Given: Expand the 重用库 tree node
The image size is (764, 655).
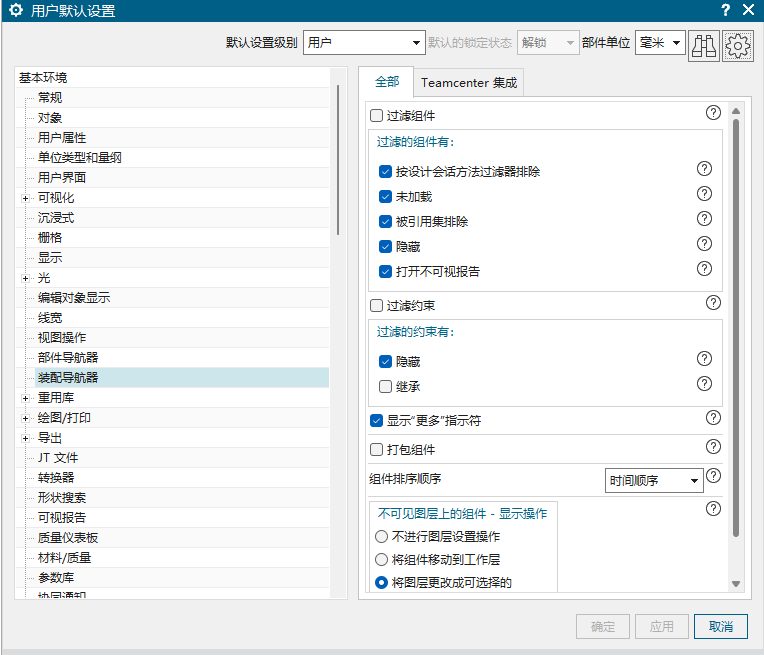Looking at the screenshot, I should click(25, 399).
